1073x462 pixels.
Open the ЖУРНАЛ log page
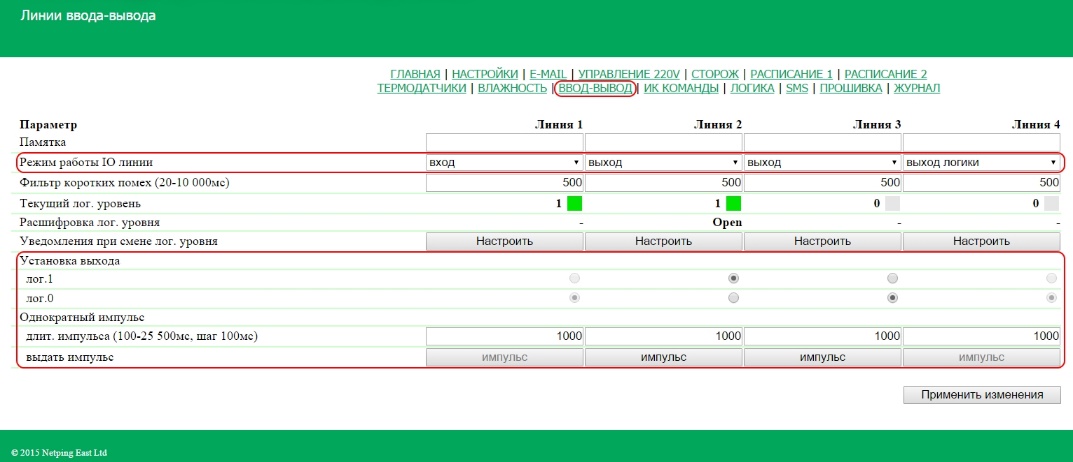(916, 88)
